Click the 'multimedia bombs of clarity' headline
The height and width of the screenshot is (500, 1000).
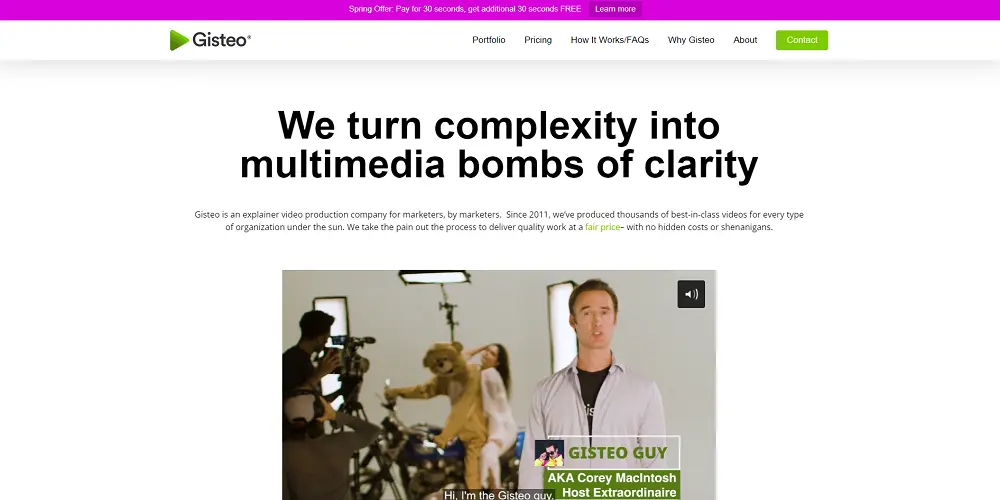498,165
